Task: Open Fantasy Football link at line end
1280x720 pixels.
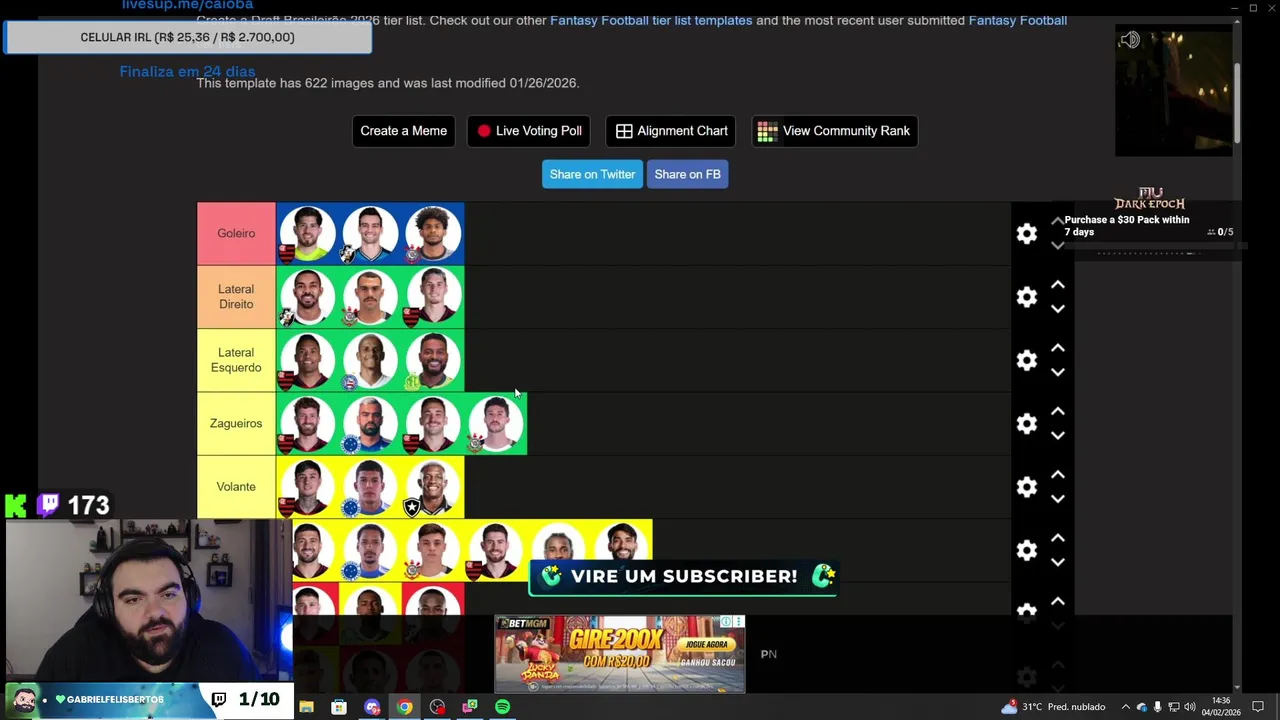Action: coord(1017,20)
